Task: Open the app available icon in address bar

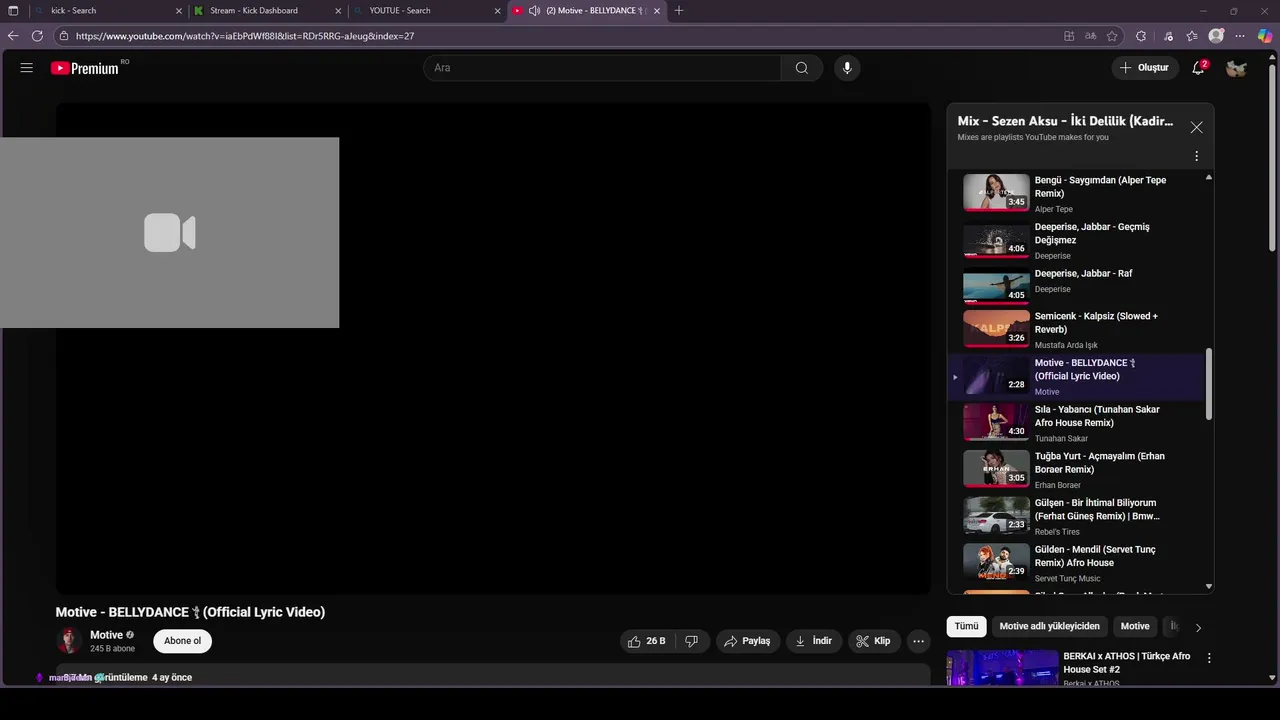Action: click(1069, 36)
